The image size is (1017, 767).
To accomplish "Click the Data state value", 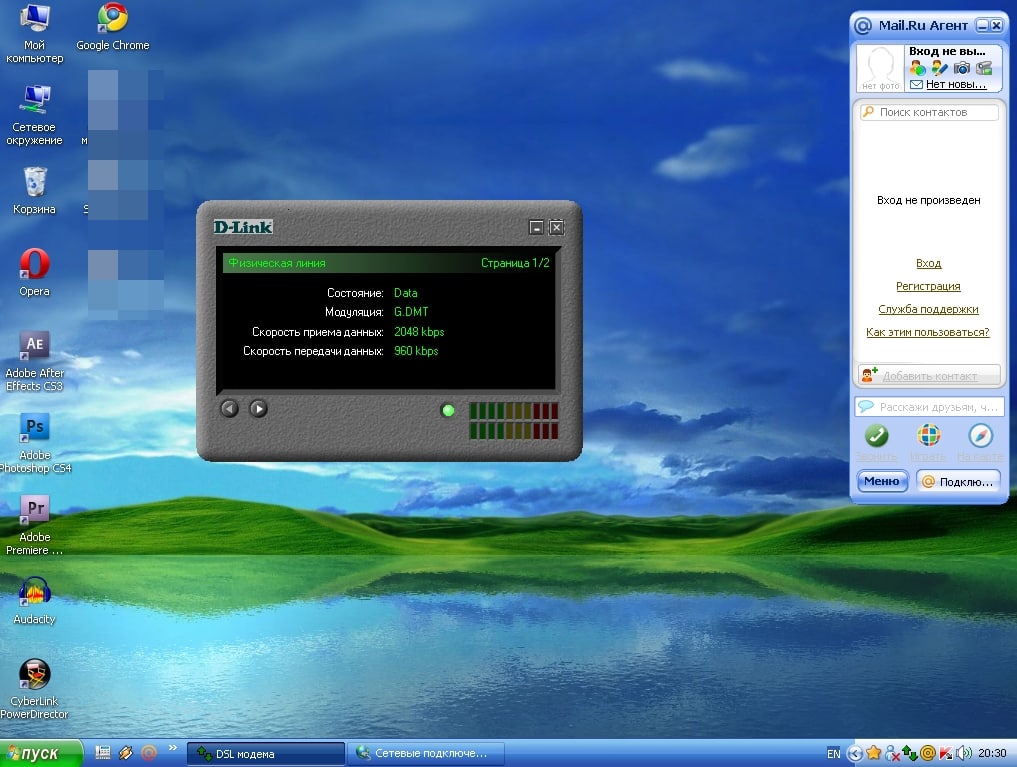I will pyautogui.click(x=406, y=293).
